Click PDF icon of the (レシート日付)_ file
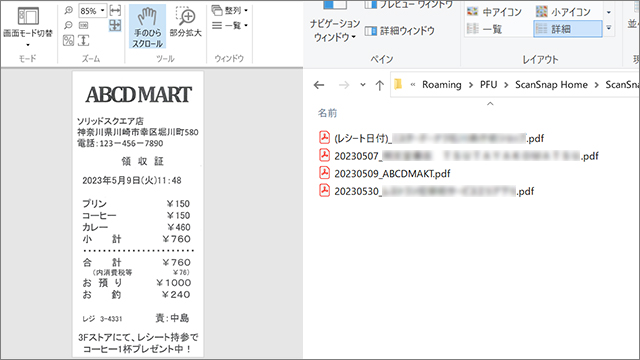Screen dimensions: 640x360 coord(324,138)
